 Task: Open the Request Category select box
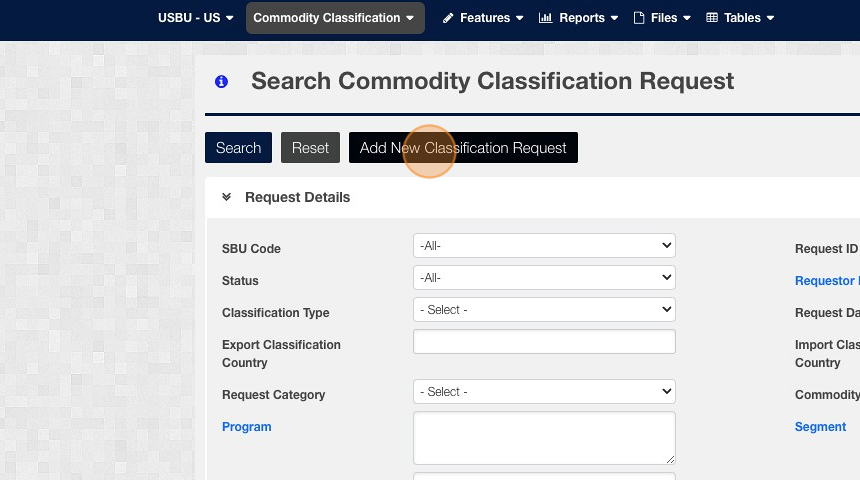tap(544, 391)
